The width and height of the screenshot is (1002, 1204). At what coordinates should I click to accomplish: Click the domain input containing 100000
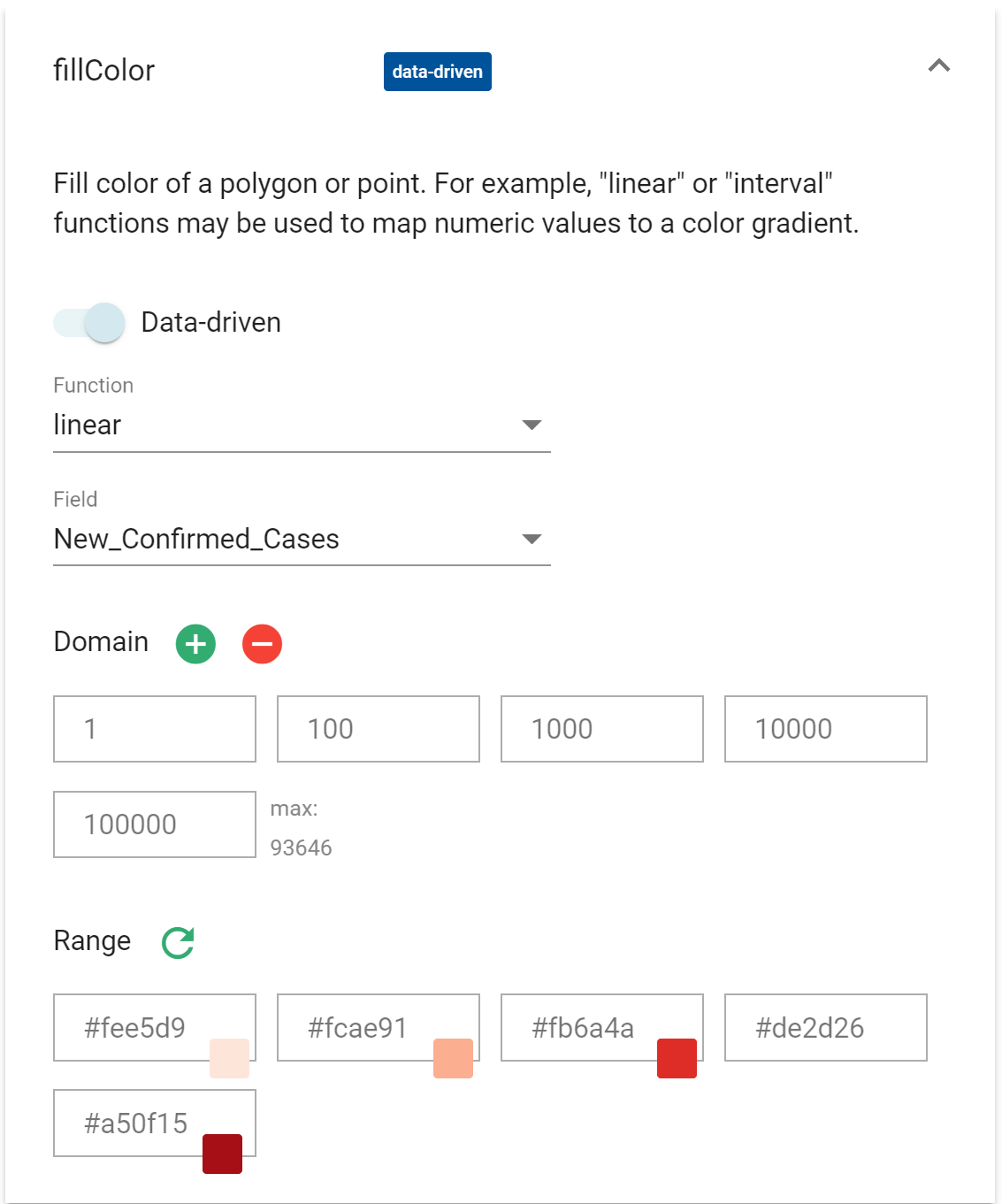pos(154,824)
